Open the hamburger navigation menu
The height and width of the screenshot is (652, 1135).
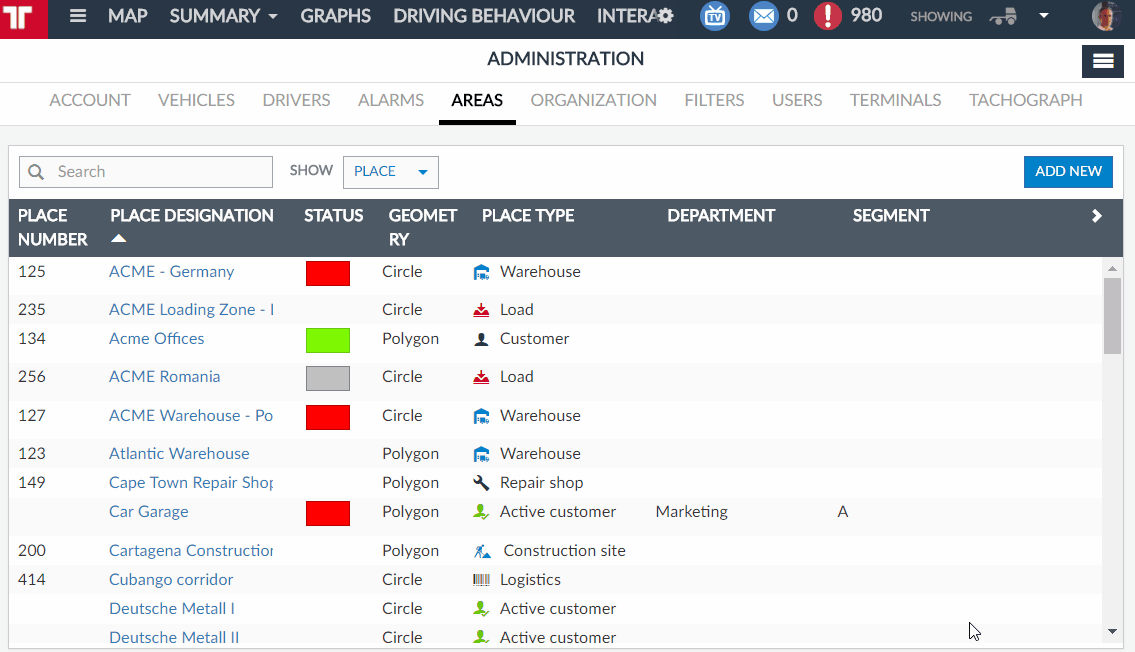(x=78, y=17)
